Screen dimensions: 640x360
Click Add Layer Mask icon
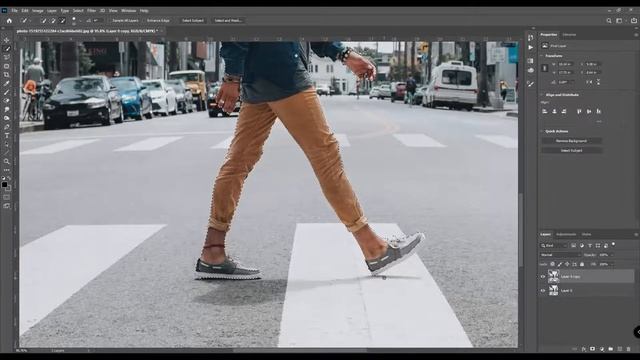tap(592, 349)
